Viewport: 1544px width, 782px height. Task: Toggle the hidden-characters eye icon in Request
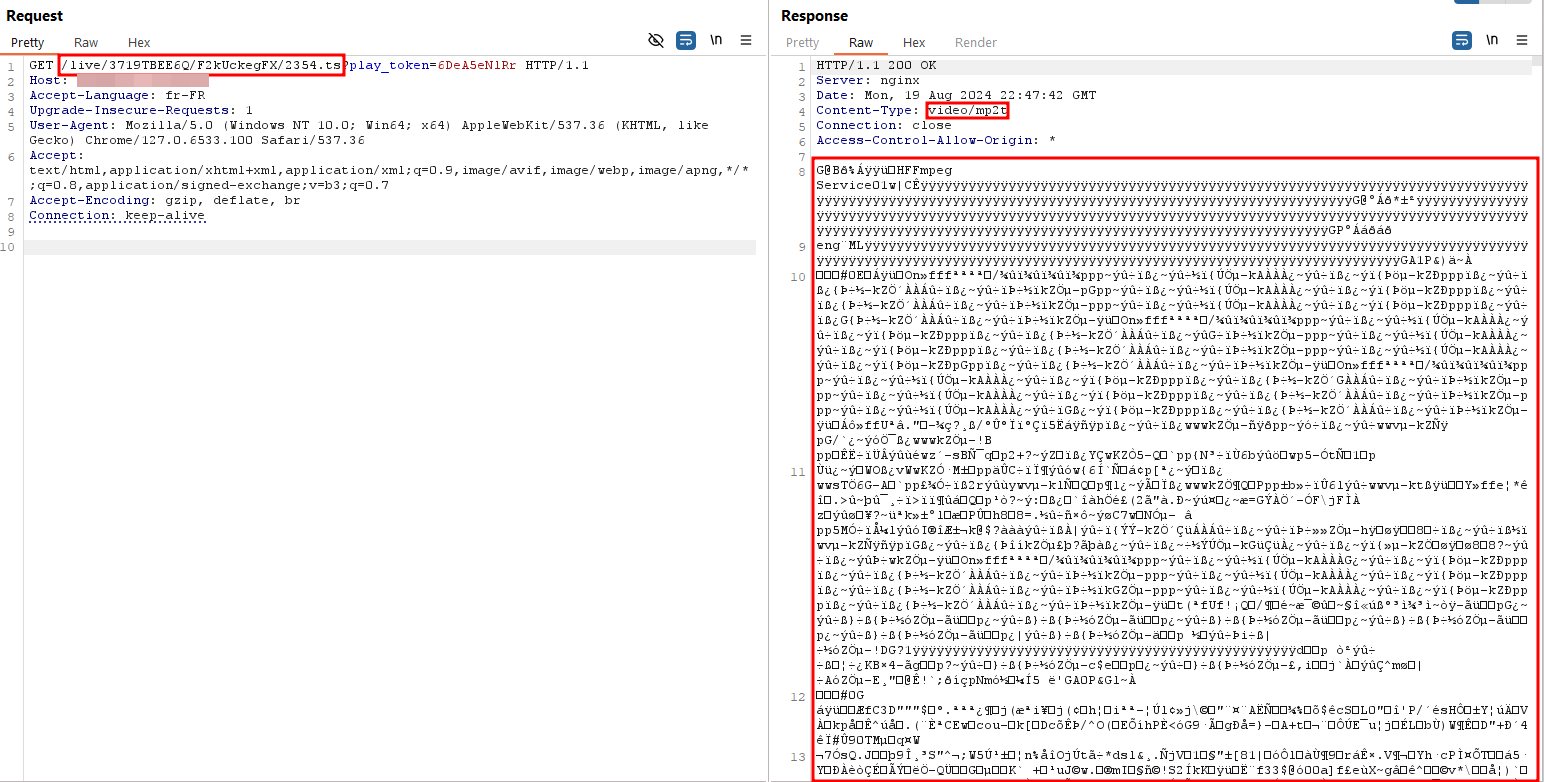[x=656, y=41]
